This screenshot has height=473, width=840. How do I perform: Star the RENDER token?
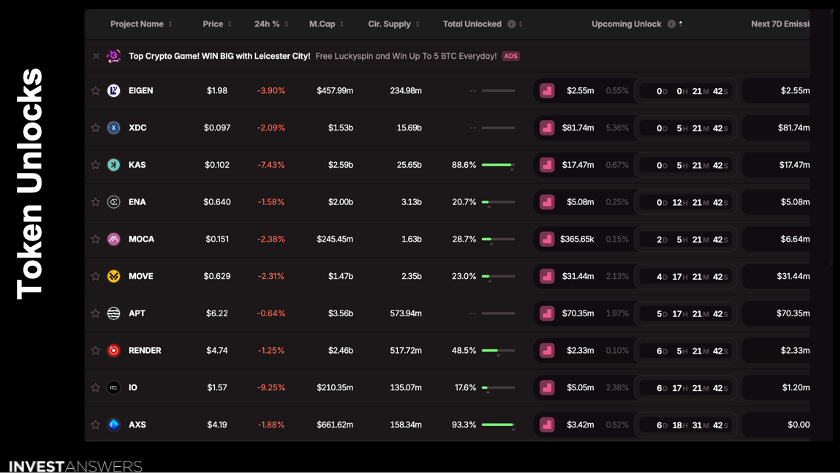pos(95,350)
